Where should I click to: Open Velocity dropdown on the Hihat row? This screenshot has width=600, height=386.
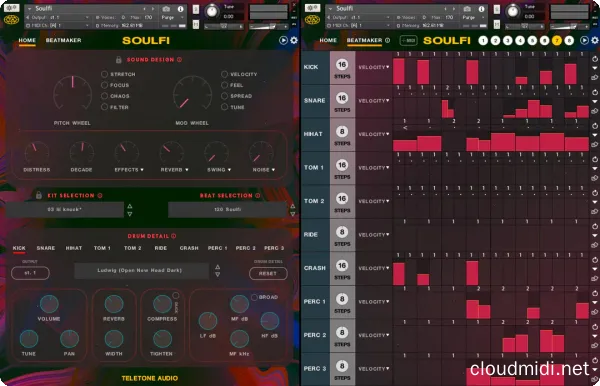click(x=373, y=134)
